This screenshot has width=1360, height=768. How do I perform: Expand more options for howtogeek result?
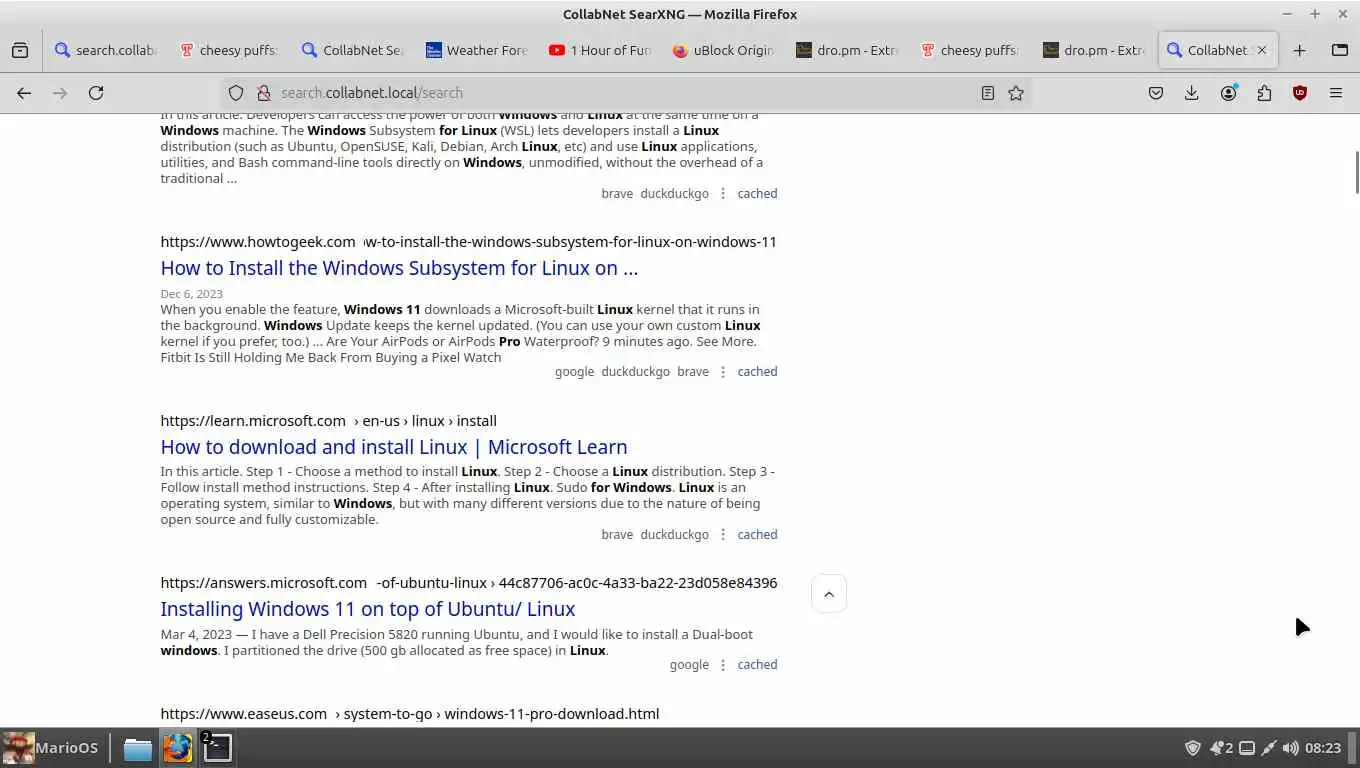tap(723, 371)
